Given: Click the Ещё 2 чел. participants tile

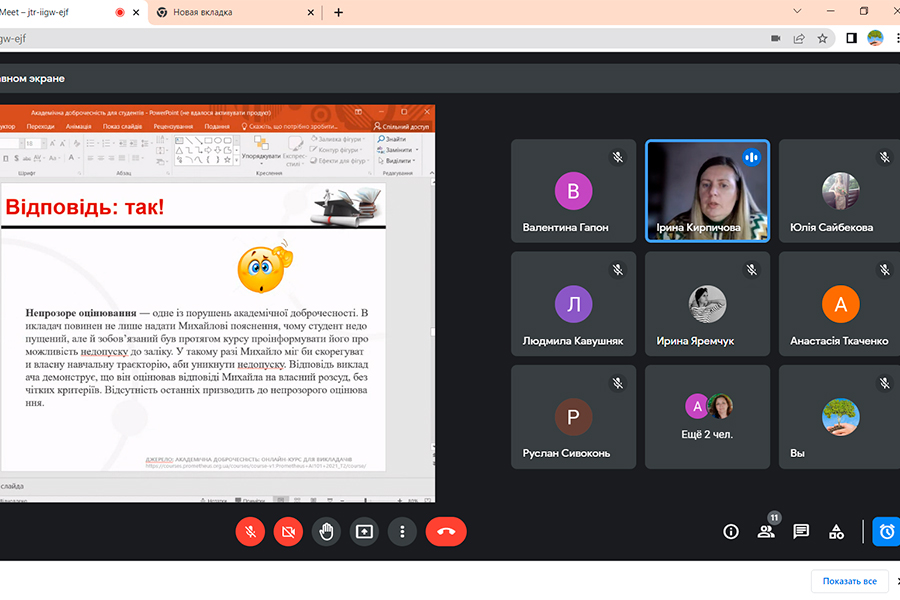Looking at the screenshot, I should pyautogui.click(x=707, y=417).
